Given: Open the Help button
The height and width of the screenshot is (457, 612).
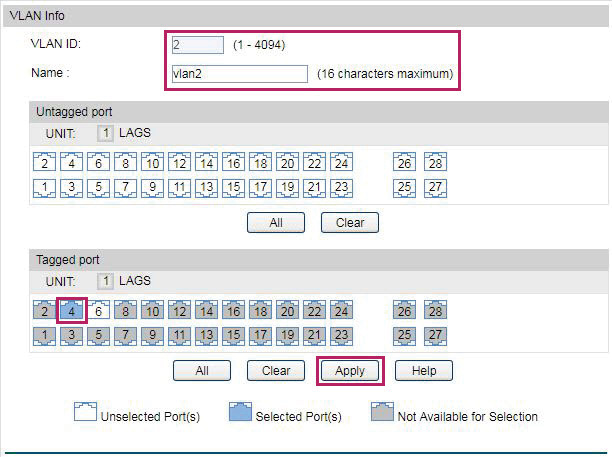Looking at the screenshot, I should 424,370.
